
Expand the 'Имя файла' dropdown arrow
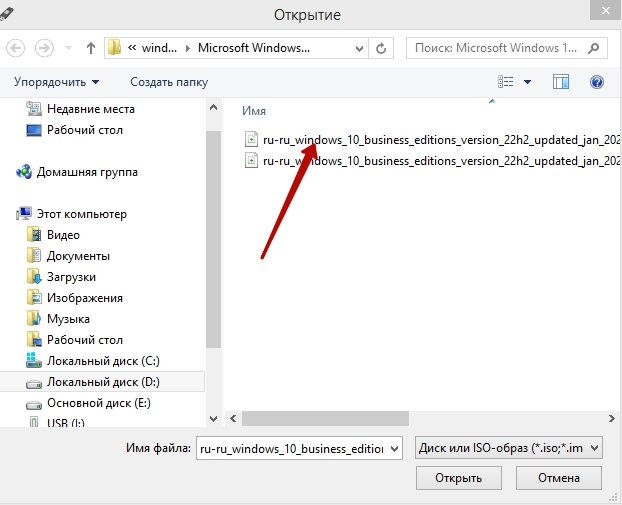(394, 449)
